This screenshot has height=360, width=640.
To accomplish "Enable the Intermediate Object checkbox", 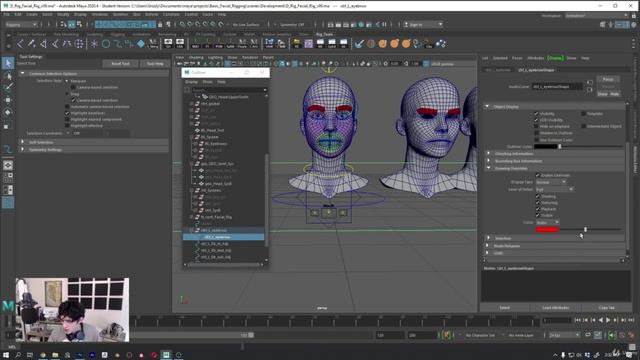I will click(x=584, y=126).
